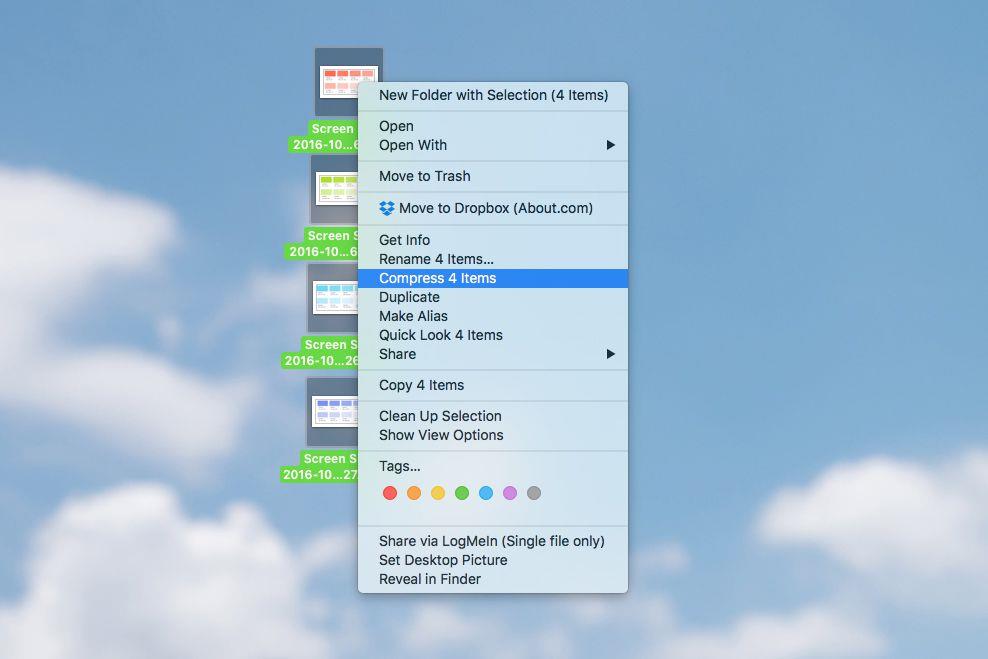Click Duplicate in the context menu

pos(493,297)
